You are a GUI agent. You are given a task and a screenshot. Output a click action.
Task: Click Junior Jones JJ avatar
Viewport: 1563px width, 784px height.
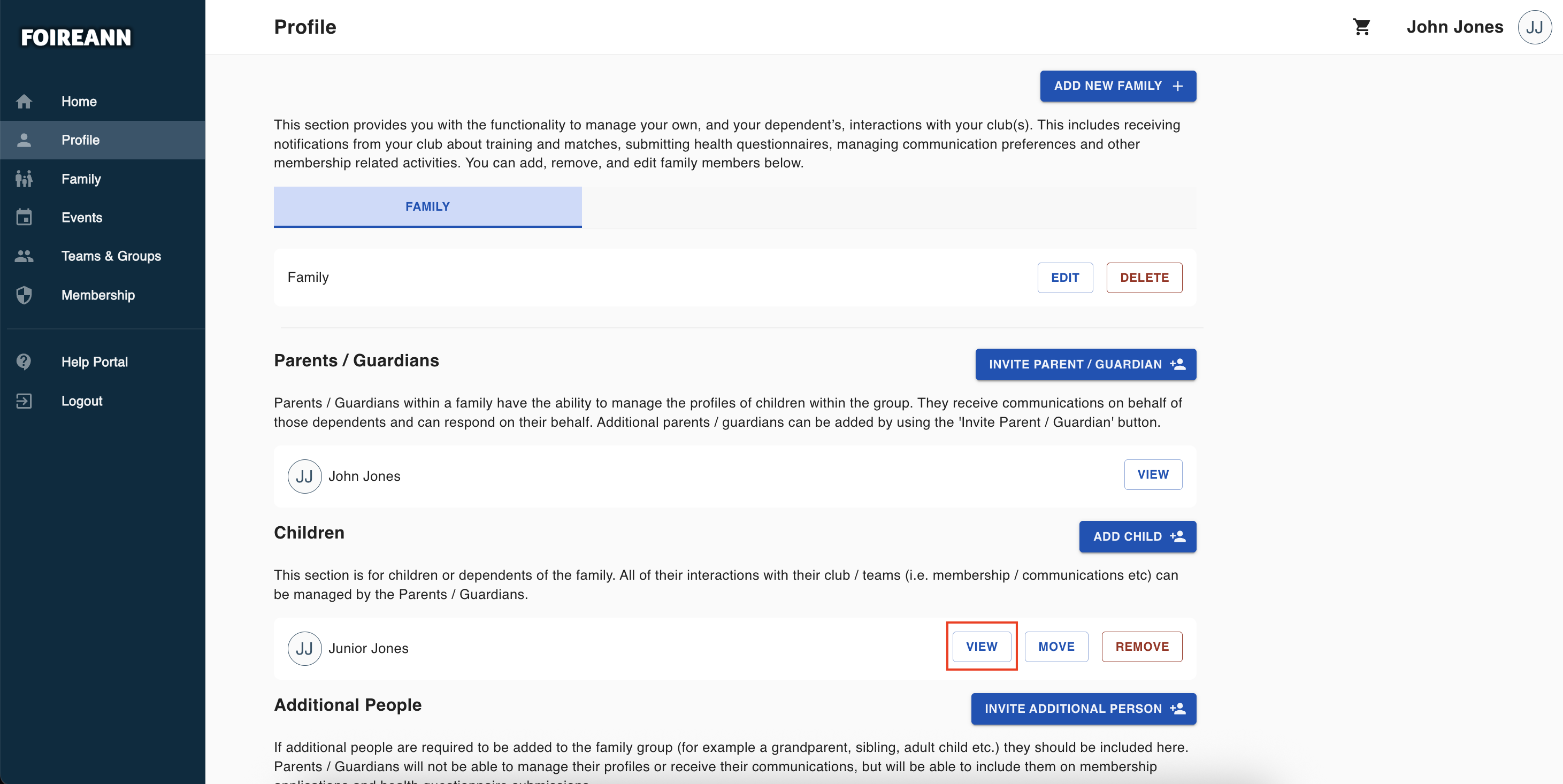point(304,649)
